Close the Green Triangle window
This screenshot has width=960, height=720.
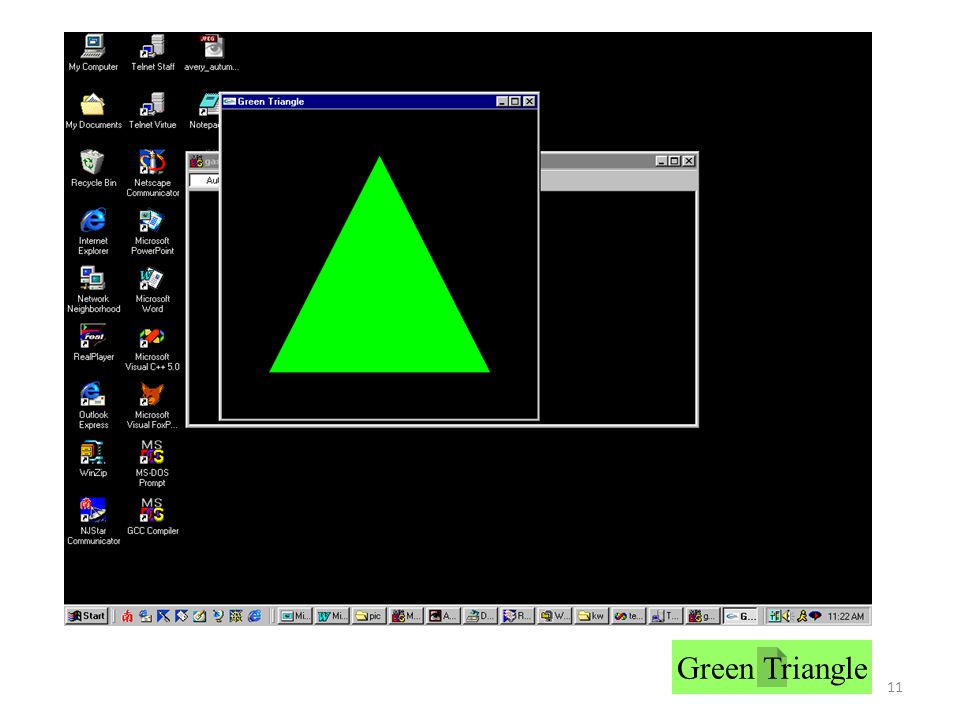click(x=530, y=102)
